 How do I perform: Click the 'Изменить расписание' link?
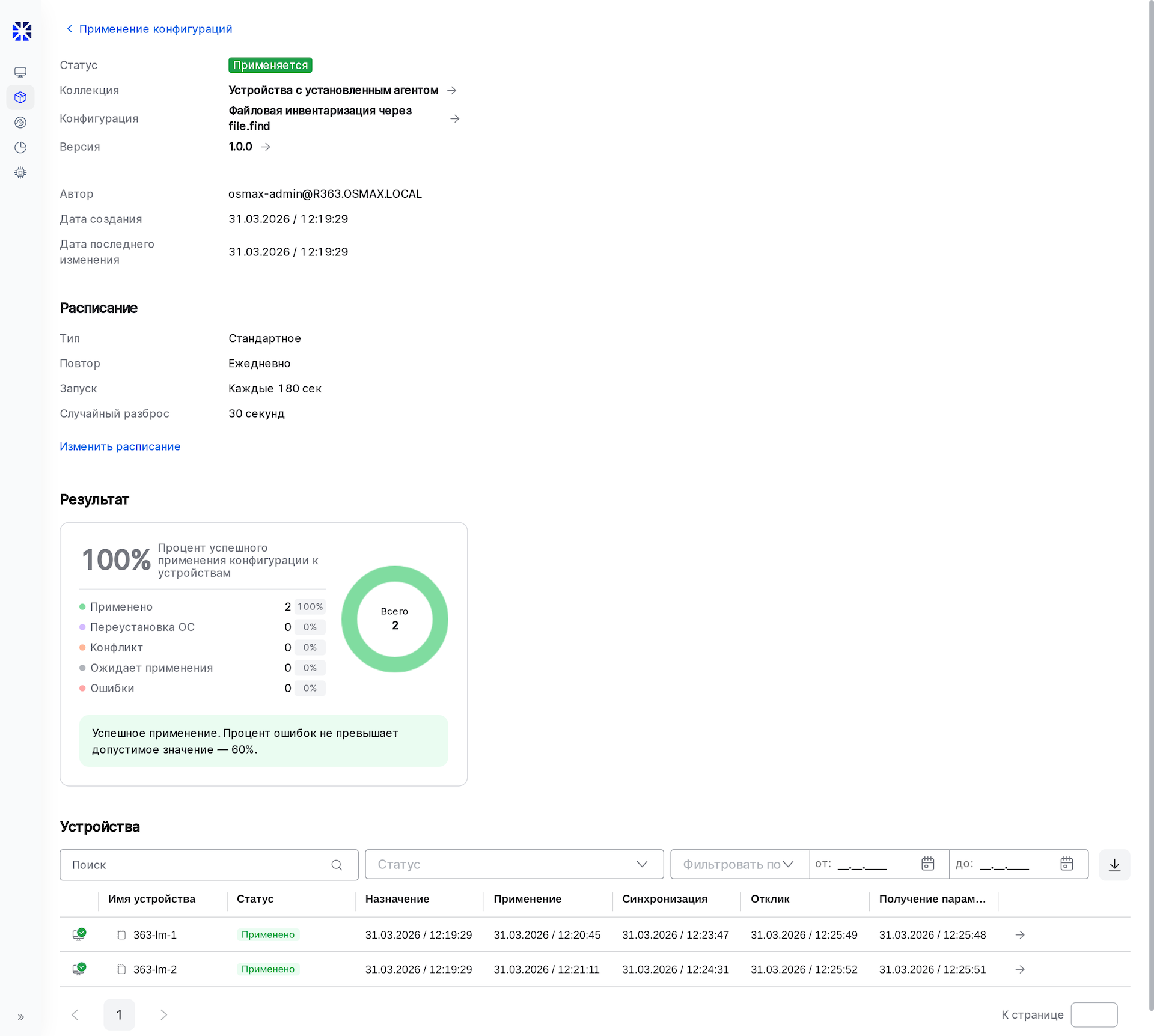[120, 446]
